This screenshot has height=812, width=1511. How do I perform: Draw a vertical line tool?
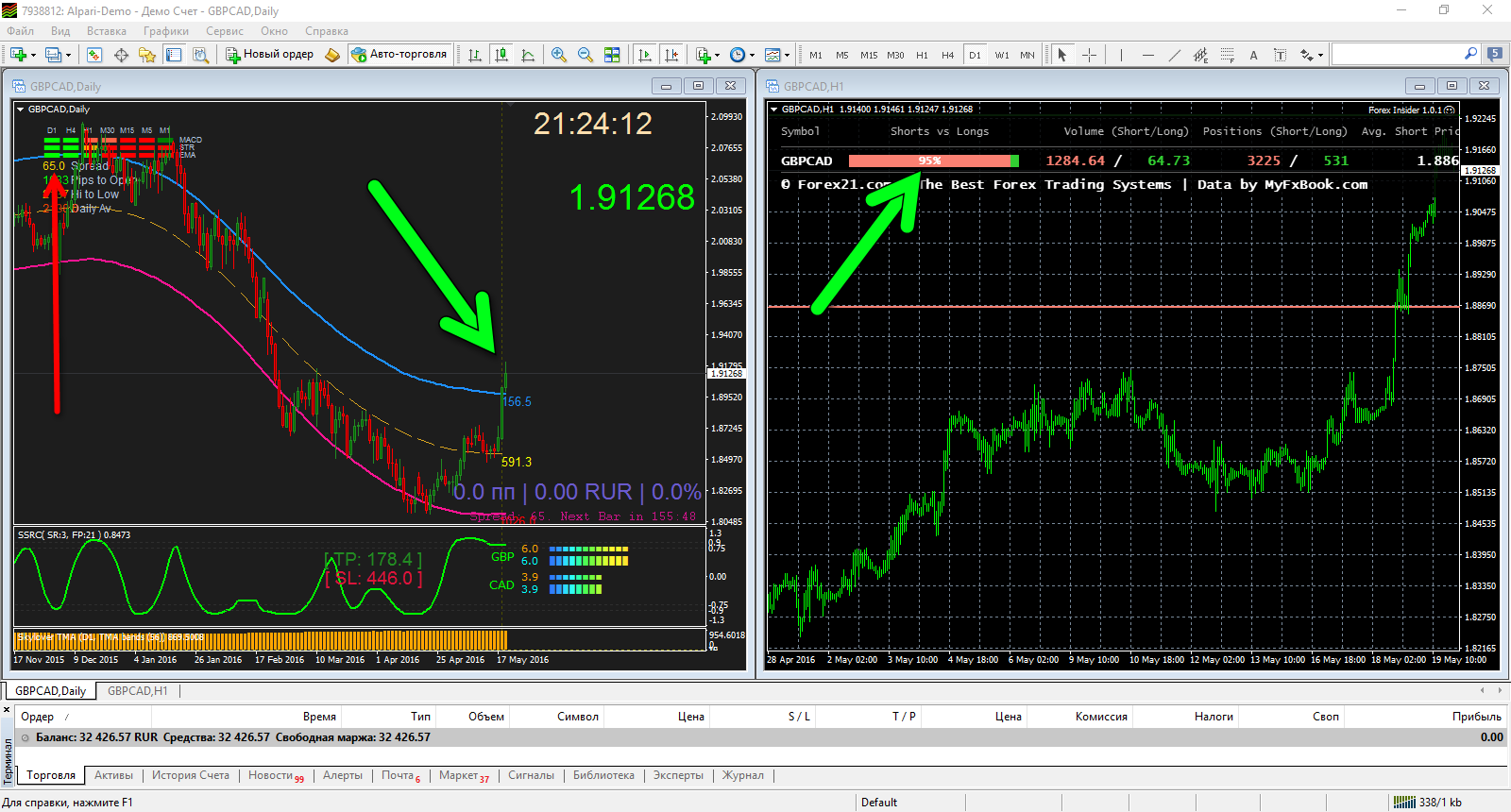(x=1121, y=55)
